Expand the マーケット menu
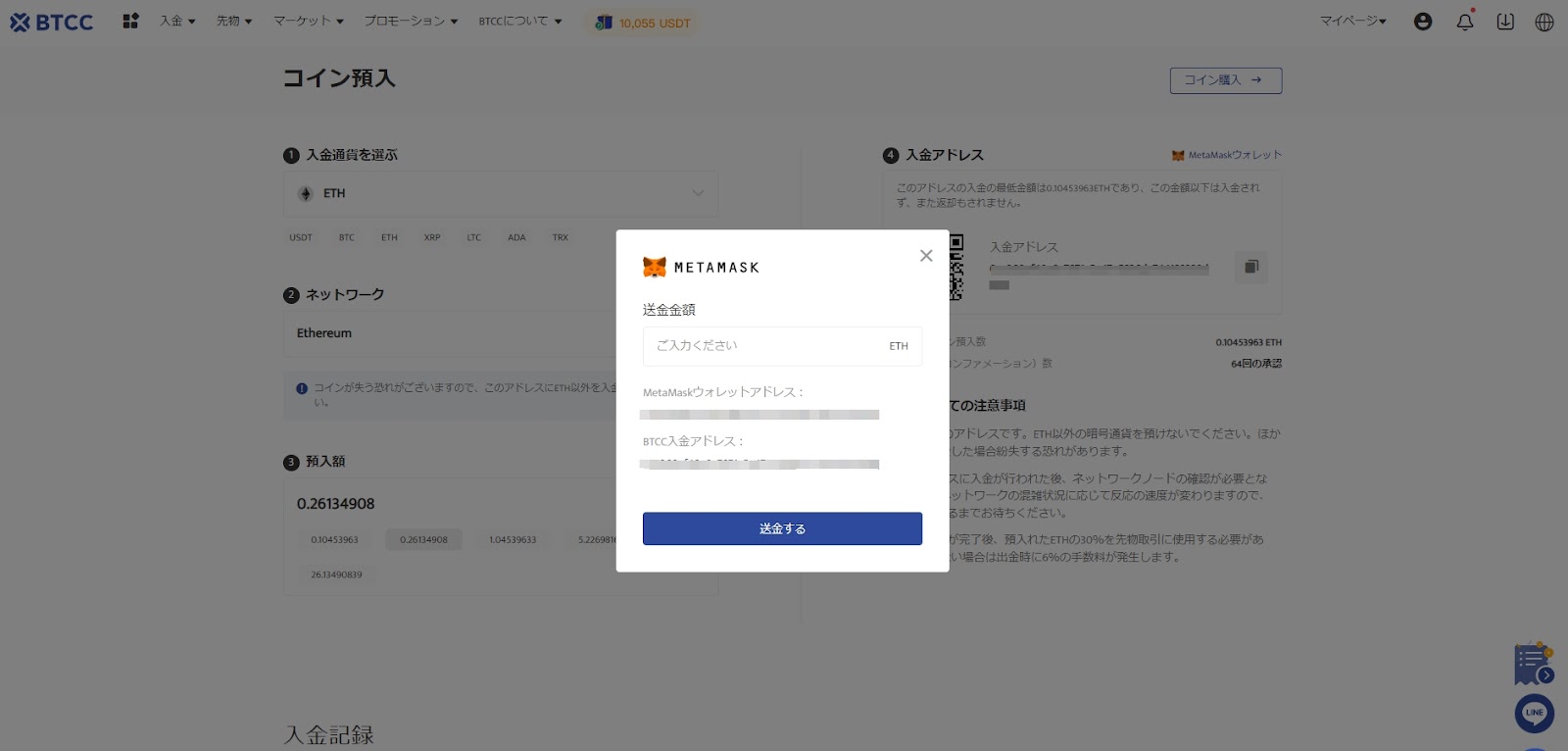Viewport: 1568px width, 751px height. pos(309,21)
